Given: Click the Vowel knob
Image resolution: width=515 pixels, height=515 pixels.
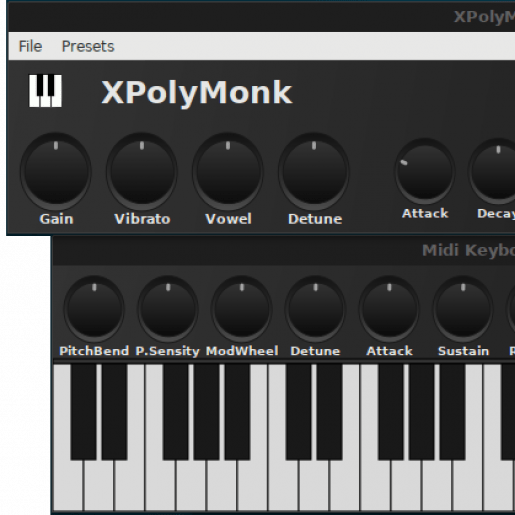Looking at the screenshot, I should click(228, 171).
